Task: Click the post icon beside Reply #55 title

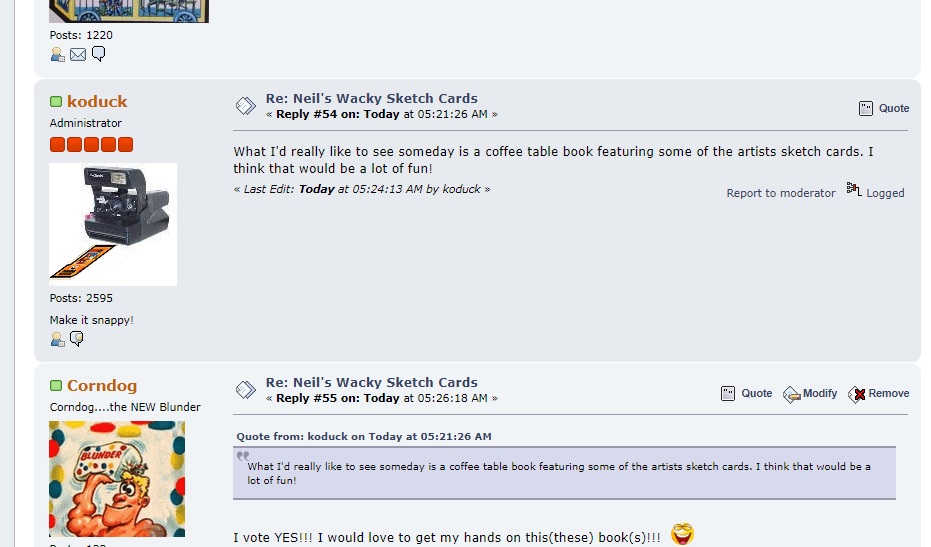Action: (x=245, y=390)
